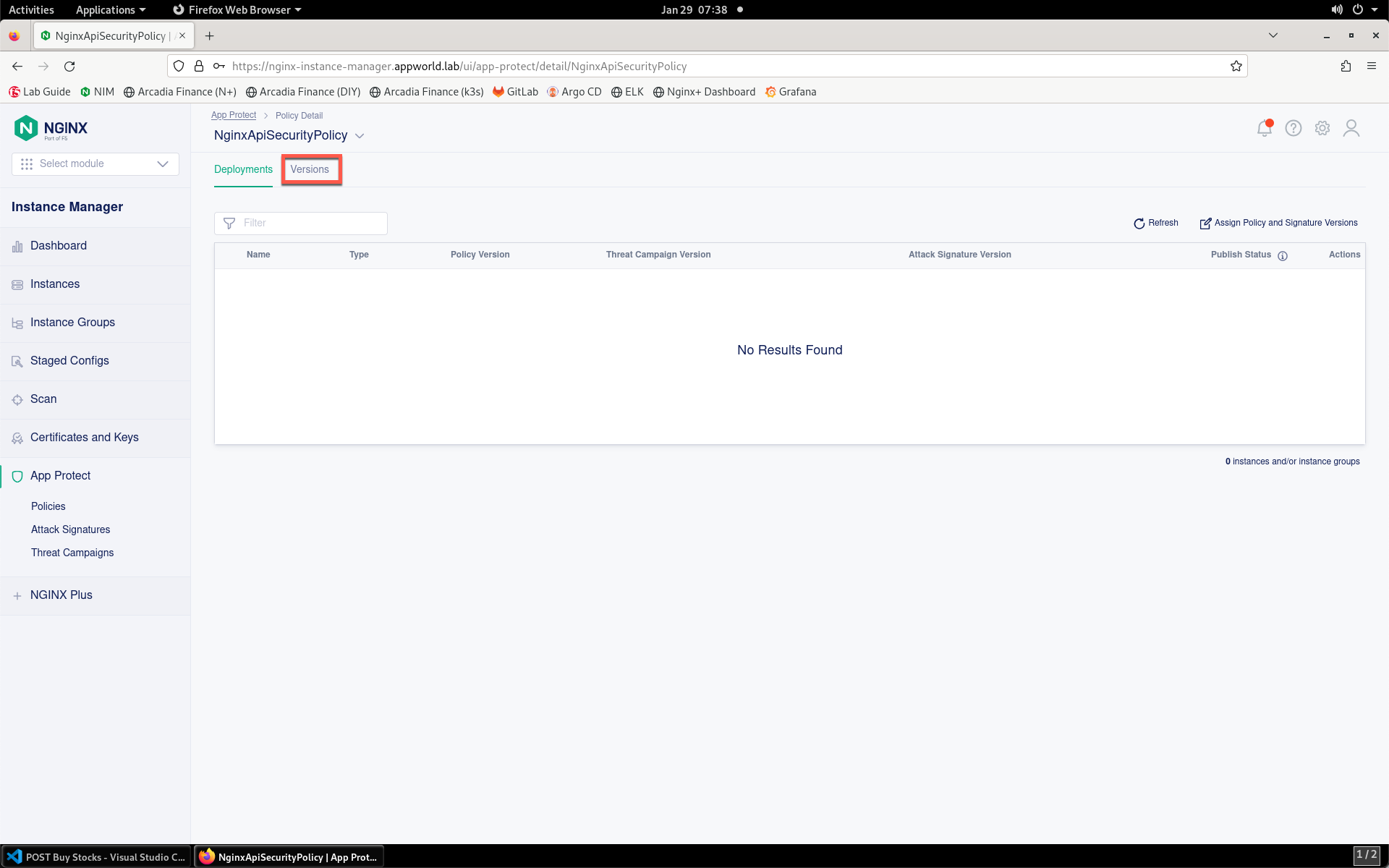Expand the NGINX Plus sidebar section
The image size is (1389, 868).
(x=95, y=595)
